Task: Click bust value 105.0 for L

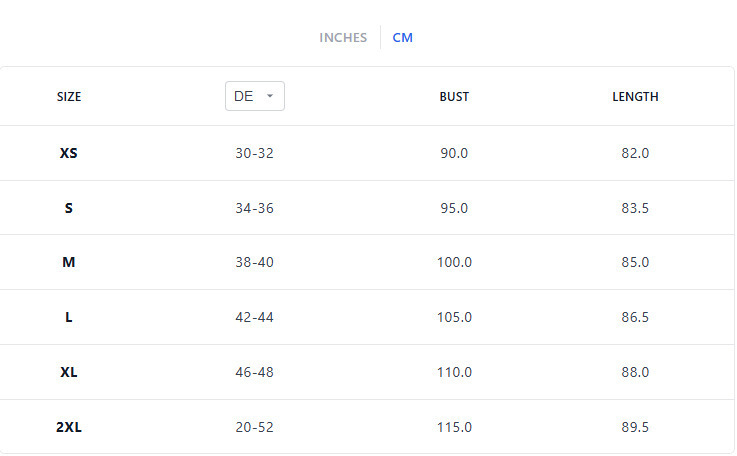Action: coord(454,317)
